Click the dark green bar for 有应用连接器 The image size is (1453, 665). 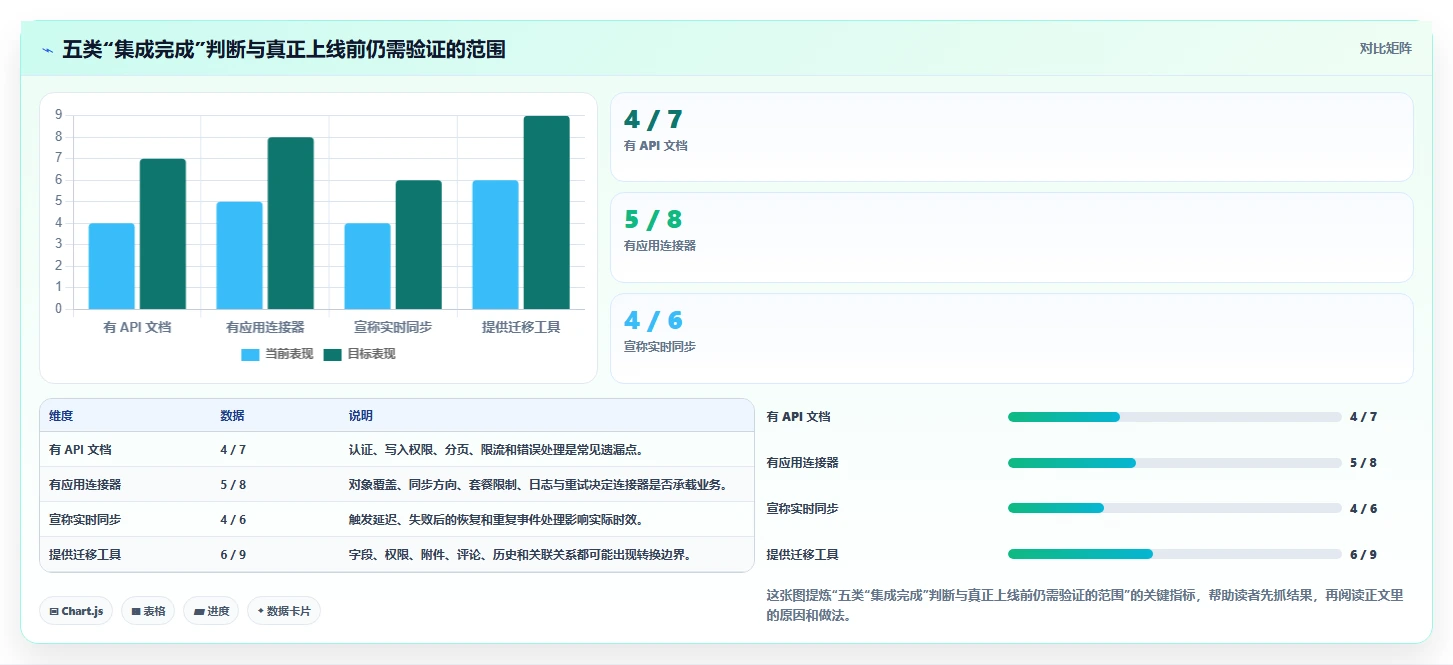point(291,223)
